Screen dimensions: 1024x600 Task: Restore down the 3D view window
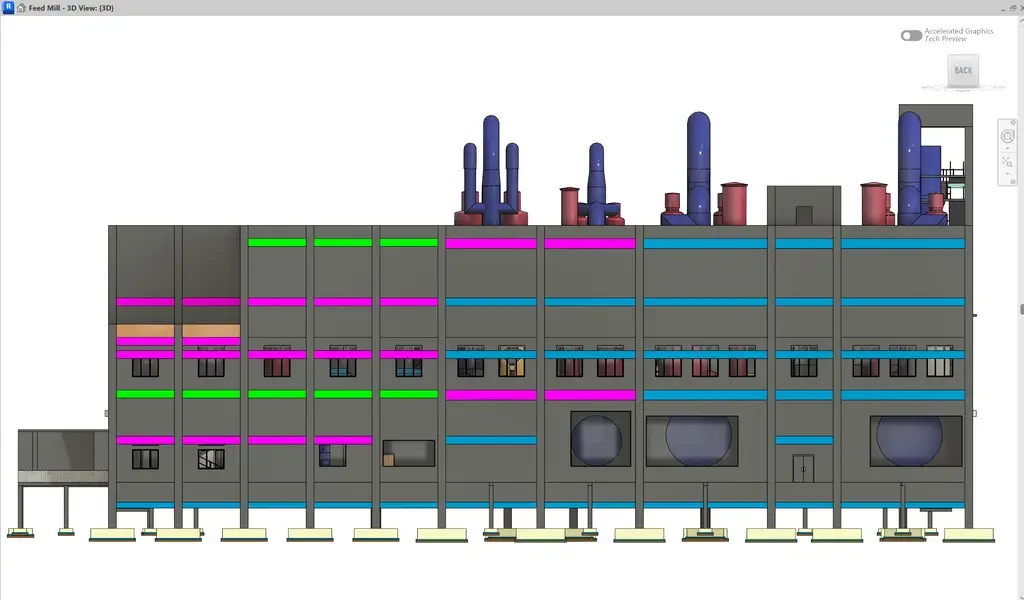pos(1013,8)
